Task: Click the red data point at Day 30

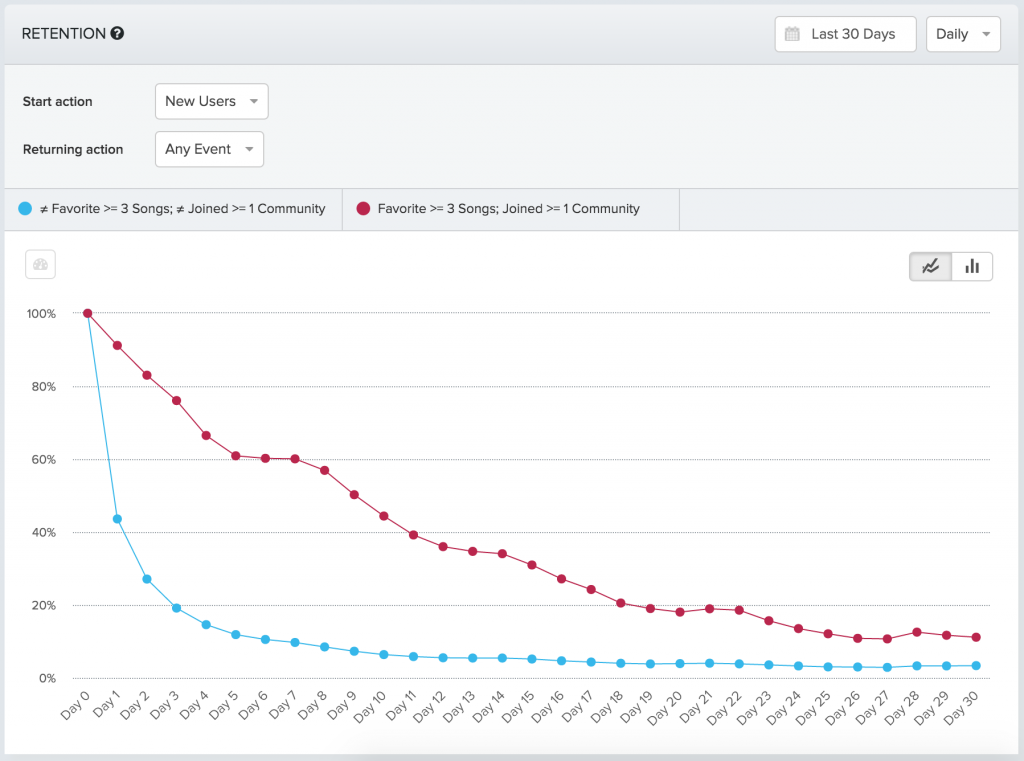Action: 976,637
